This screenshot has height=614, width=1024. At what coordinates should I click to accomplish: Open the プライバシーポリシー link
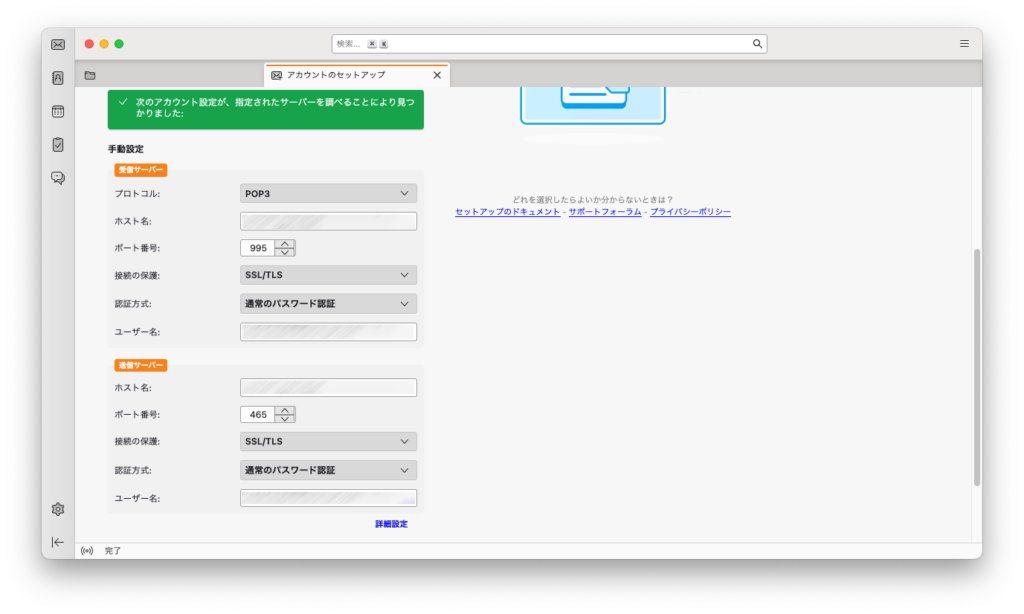pos(691,212)
